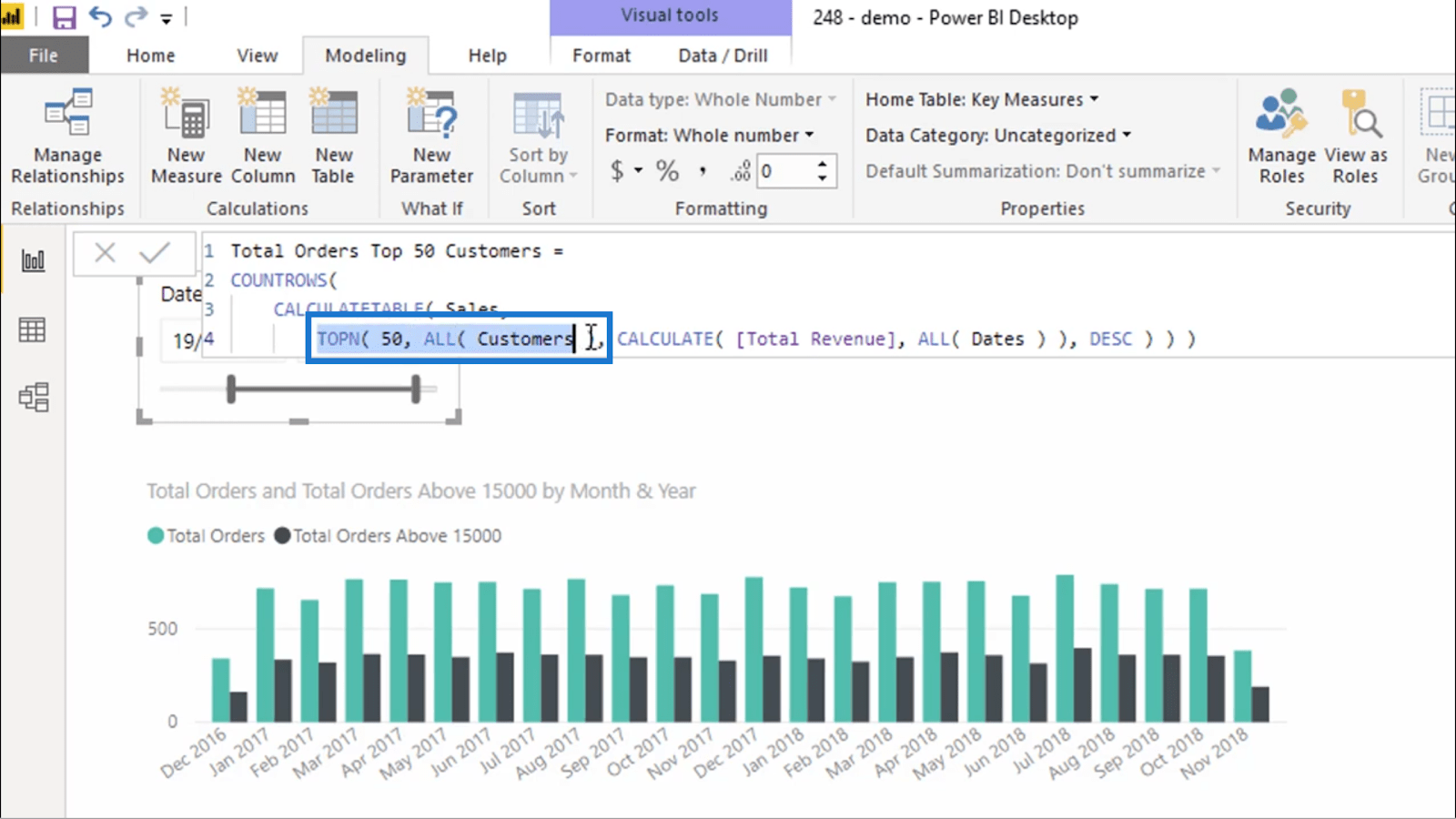
Task: Cancel the formula edit with the X
Action: click(x=106, y=253)
